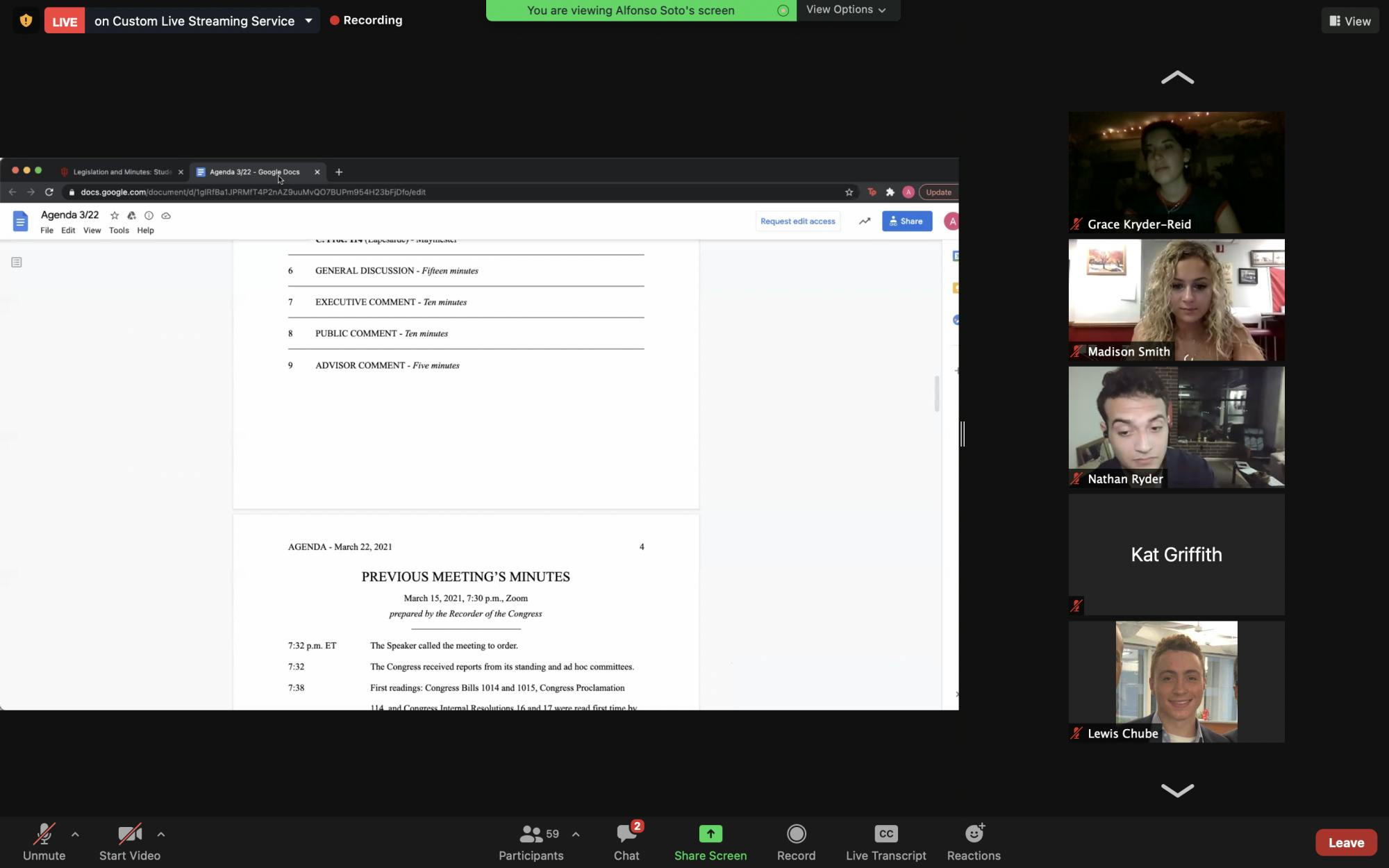Image resolution: width=1389 pixels, height=868 pixels.
Task: Expand video options arrow beside Start Video
Action: click(160, 834)
